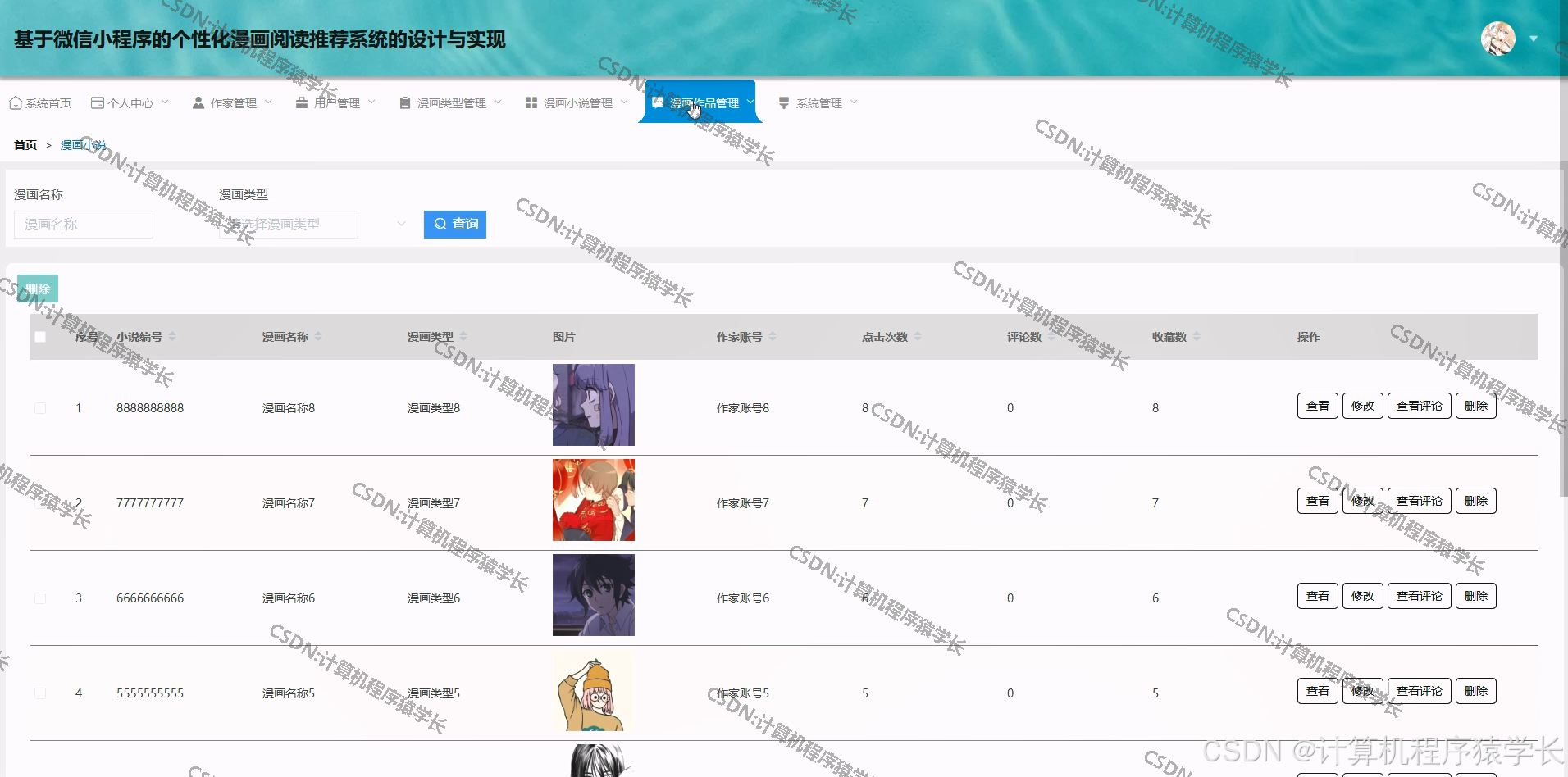Sort by 作家账号 column arrows
1568x777 pixels.
773,337
